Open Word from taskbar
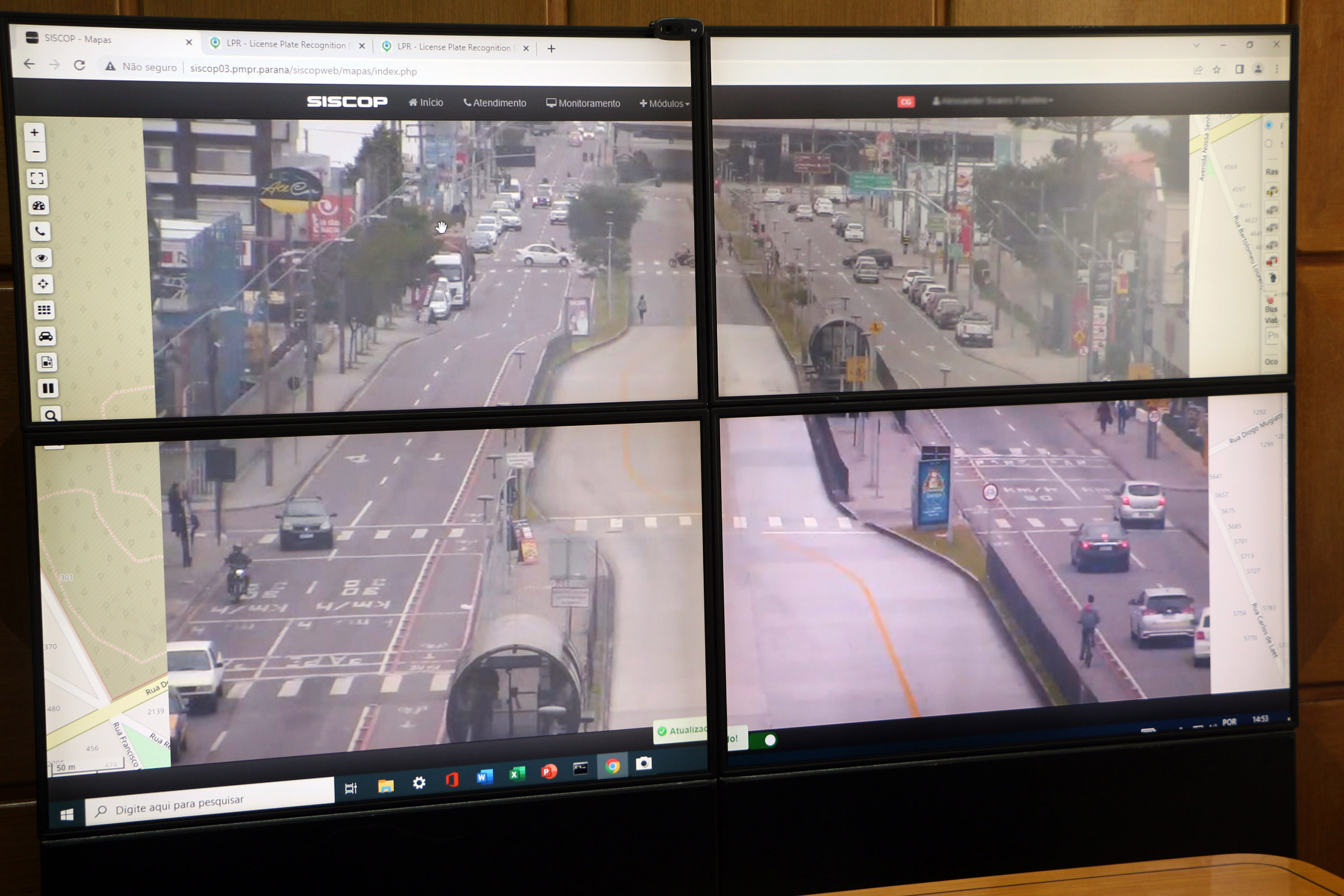 [x=485, y=776]
